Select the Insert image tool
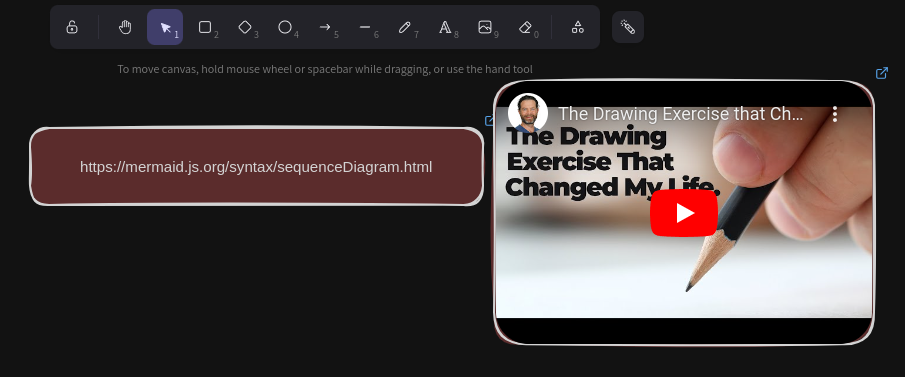This screenshot has width=905, height=377. coord(485,27)
